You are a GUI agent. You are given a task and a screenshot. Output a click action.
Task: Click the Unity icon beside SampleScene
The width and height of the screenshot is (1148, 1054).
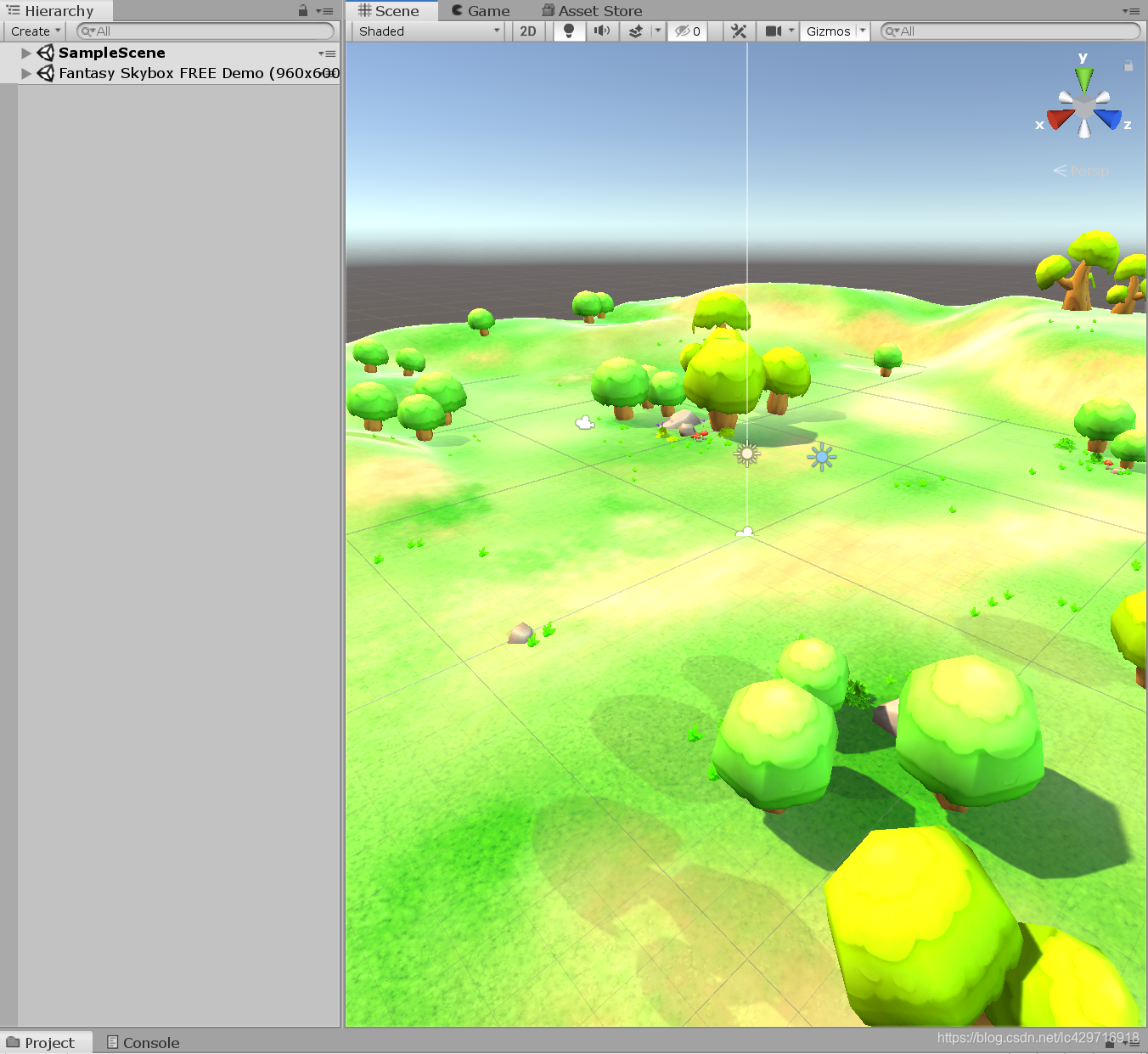pyautogui.click(x=46, y=53)
